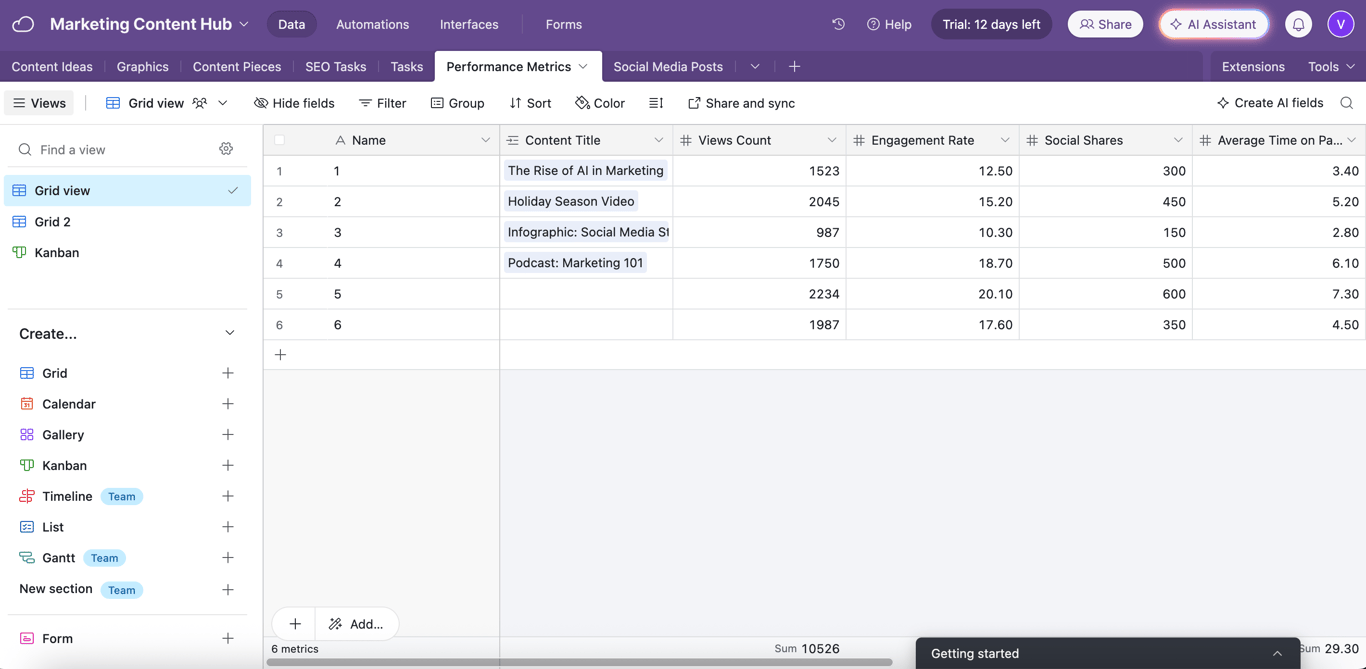Click plus next to New section

click(228, 590)
